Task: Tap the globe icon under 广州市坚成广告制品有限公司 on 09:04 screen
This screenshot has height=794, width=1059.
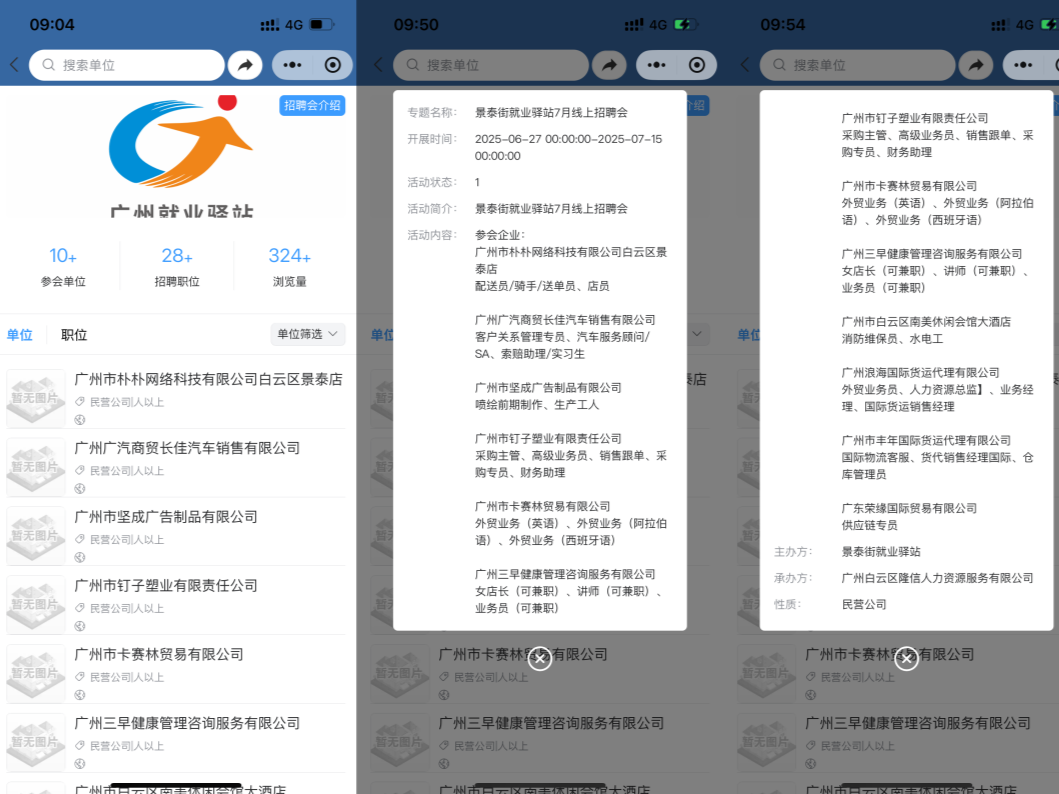Action: click(80, 557)
